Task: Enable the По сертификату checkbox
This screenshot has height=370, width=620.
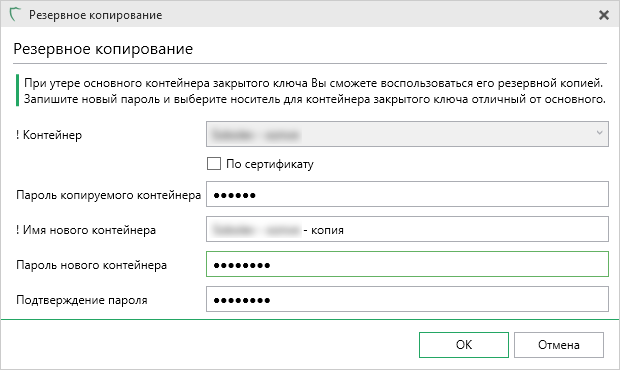Action: coord(214,164)
